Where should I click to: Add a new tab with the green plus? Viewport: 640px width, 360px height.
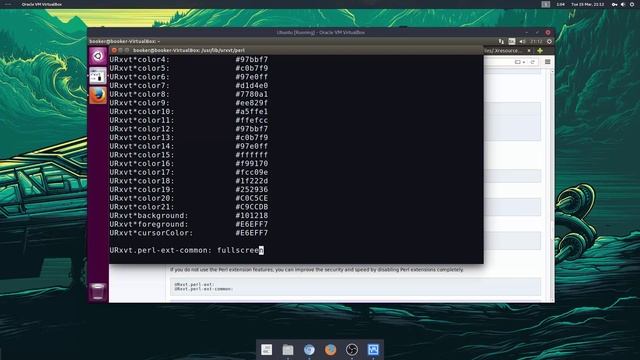[540, 51]
